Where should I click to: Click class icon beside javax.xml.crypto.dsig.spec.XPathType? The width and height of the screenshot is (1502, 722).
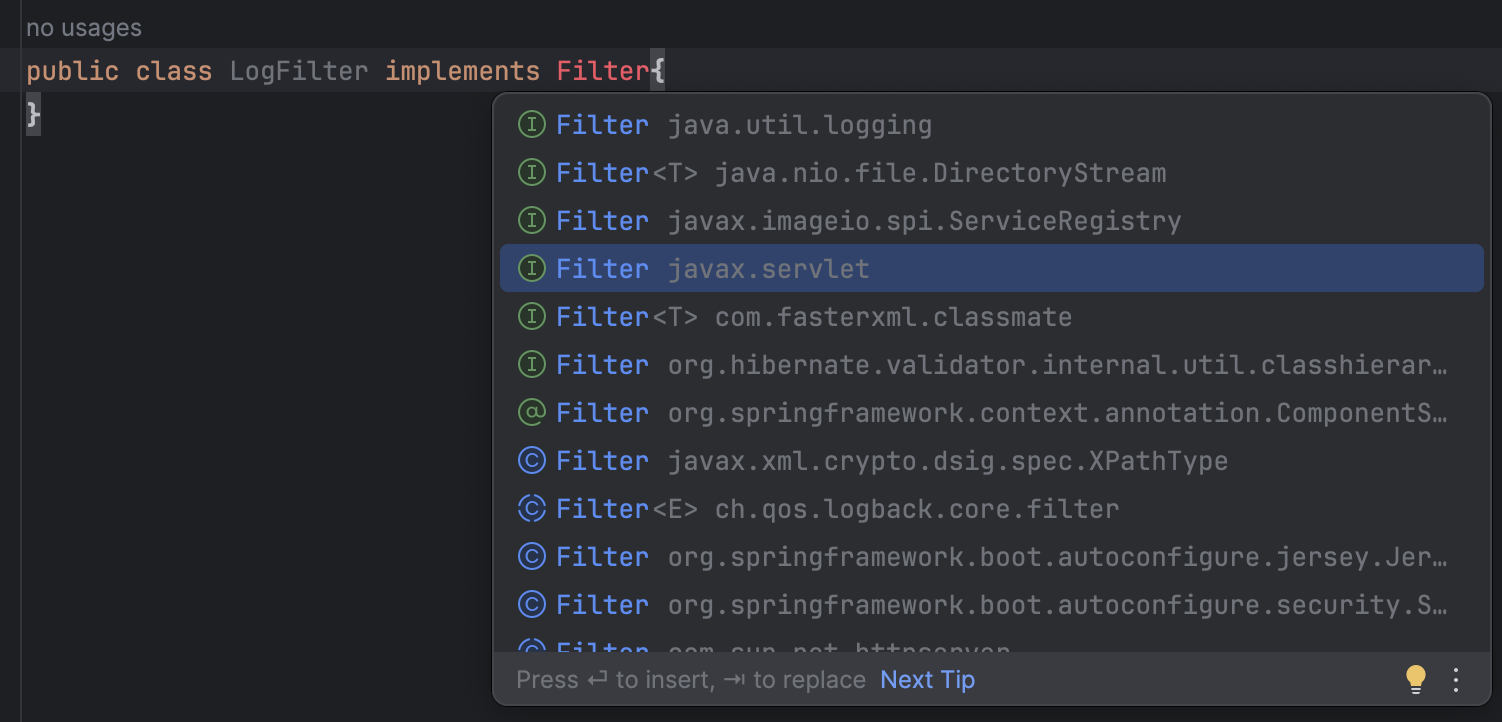tap(531, 461)
